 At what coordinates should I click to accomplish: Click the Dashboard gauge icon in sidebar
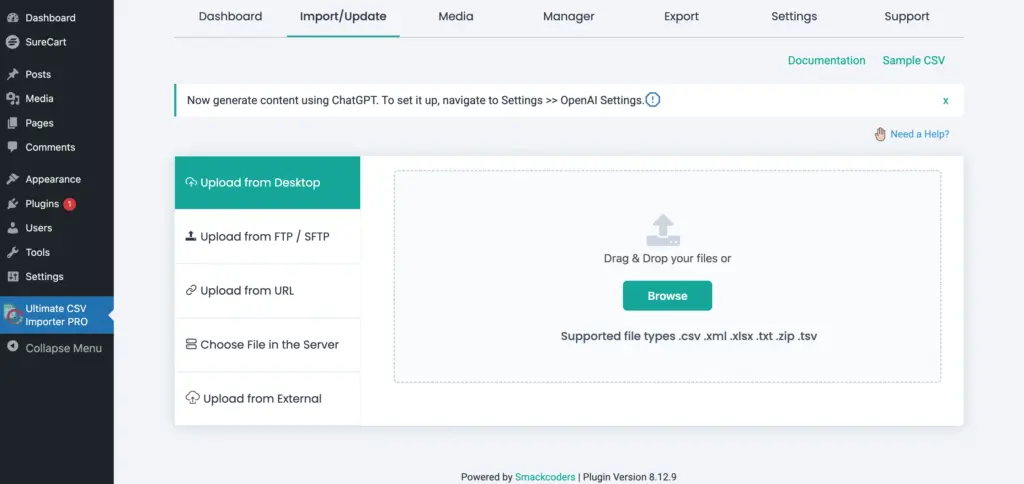coord(12,18)
